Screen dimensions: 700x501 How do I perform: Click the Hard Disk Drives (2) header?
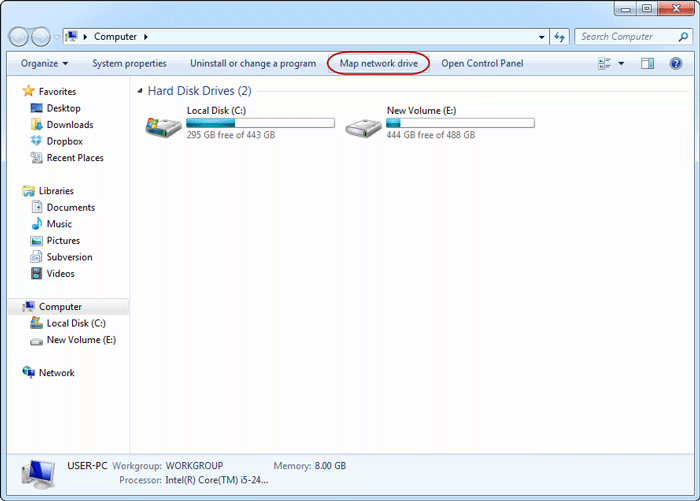(x=200, y=91)
